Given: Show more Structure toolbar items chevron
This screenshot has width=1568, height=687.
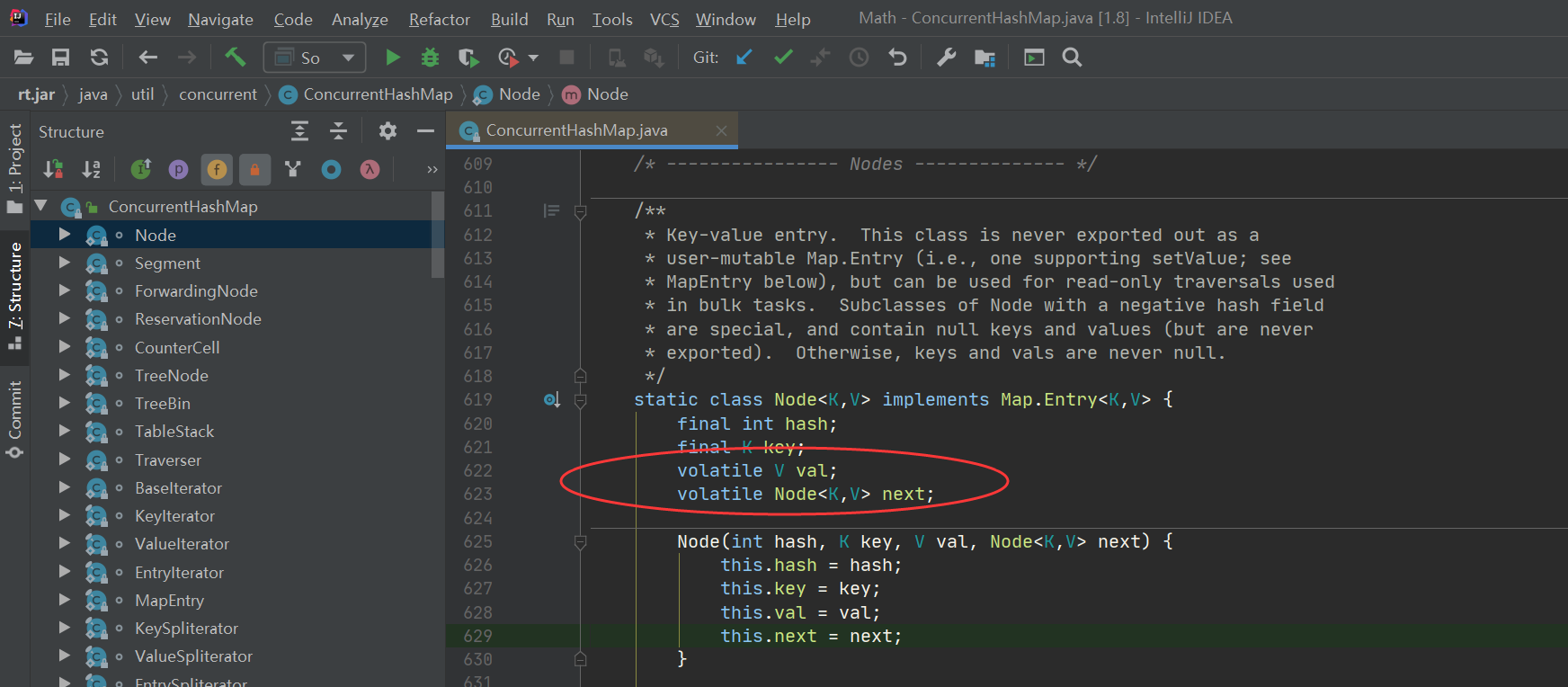Looking at the screenshot, I should click(432, 169).
